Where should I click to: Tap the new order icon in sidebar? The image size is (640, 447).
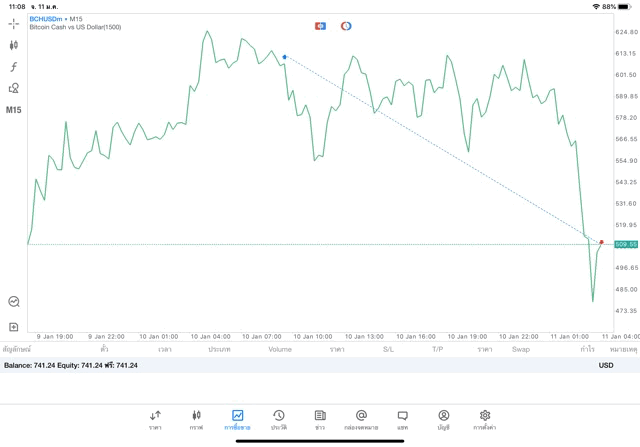pos(14,327)
